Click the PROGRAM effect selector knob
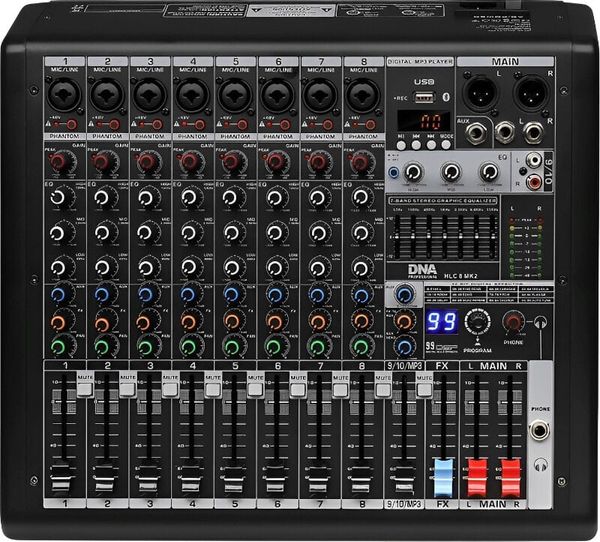This screenshot has width=600, height=542. [x=479, y=322]
